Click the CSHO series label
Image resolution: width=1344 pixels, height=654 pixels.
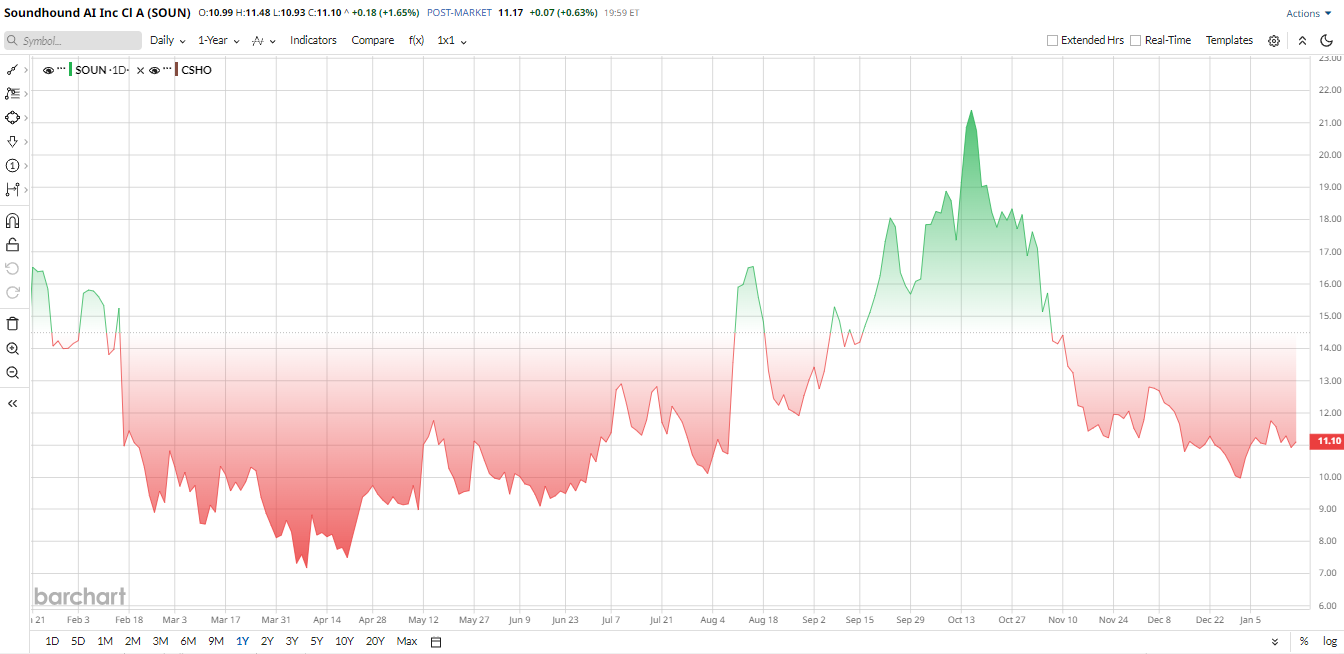coord(197,70)
